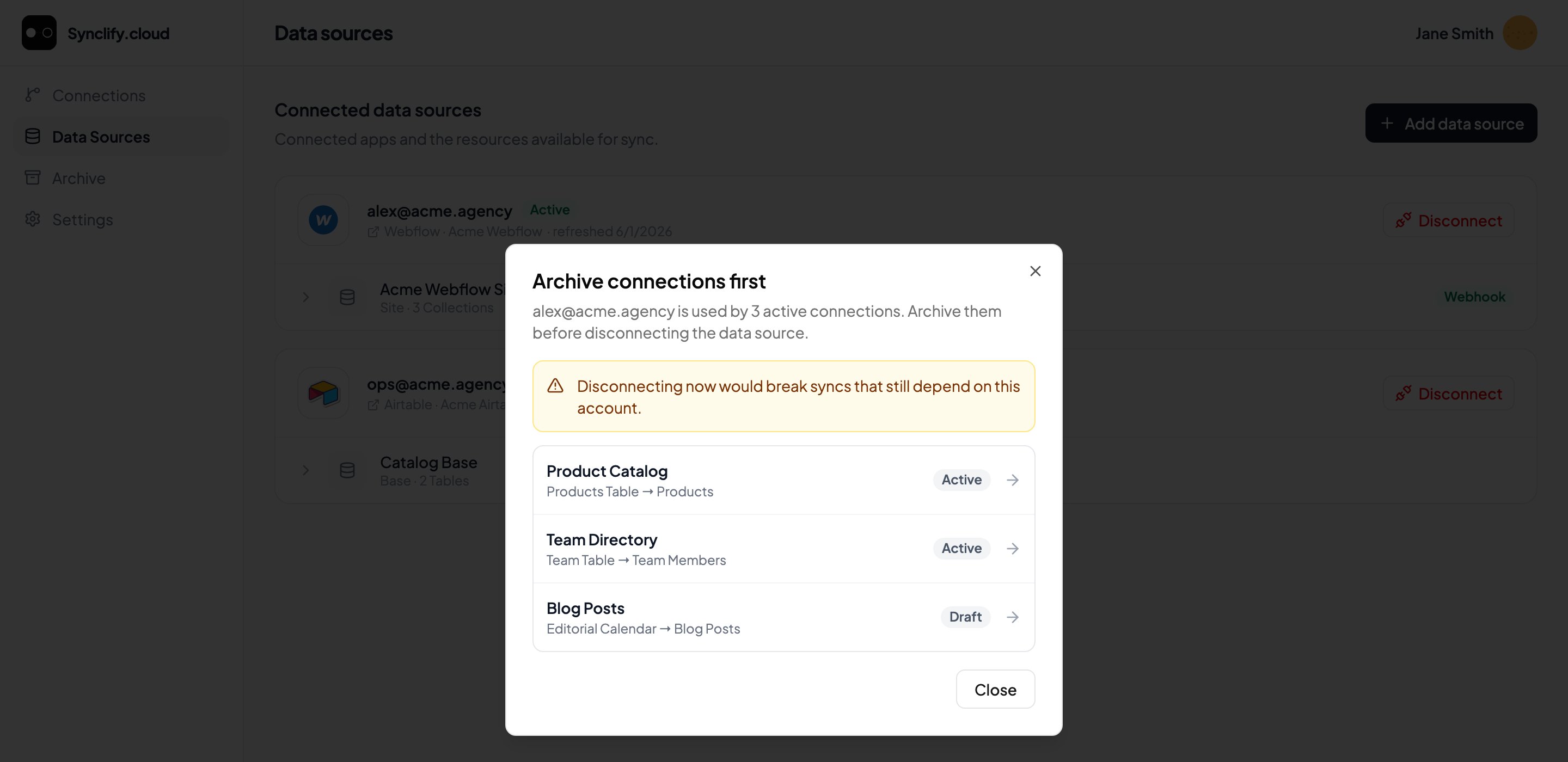Select the Team Directory connection title
The width and height of the screenshot is (1568, 762).
tap(602, 539)
